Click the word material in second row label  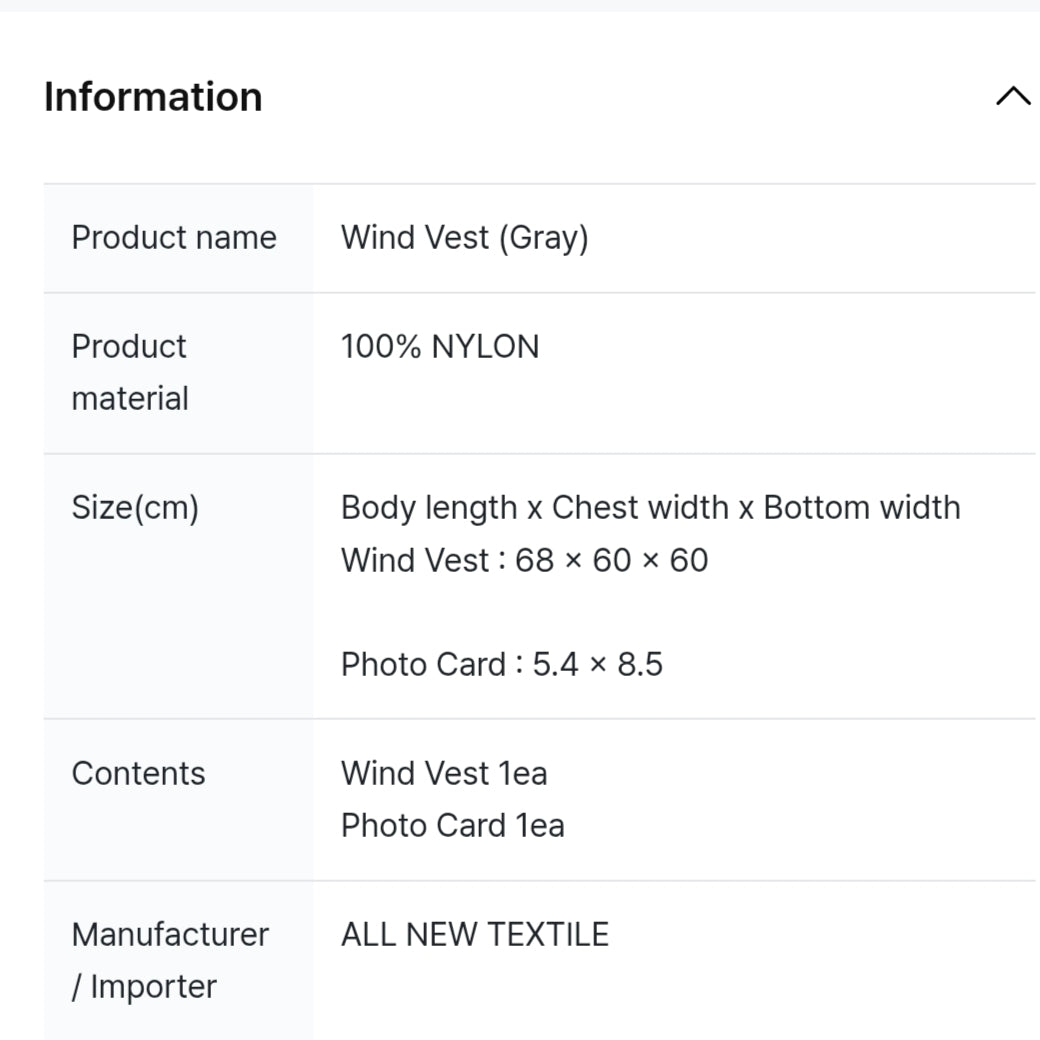130,399
